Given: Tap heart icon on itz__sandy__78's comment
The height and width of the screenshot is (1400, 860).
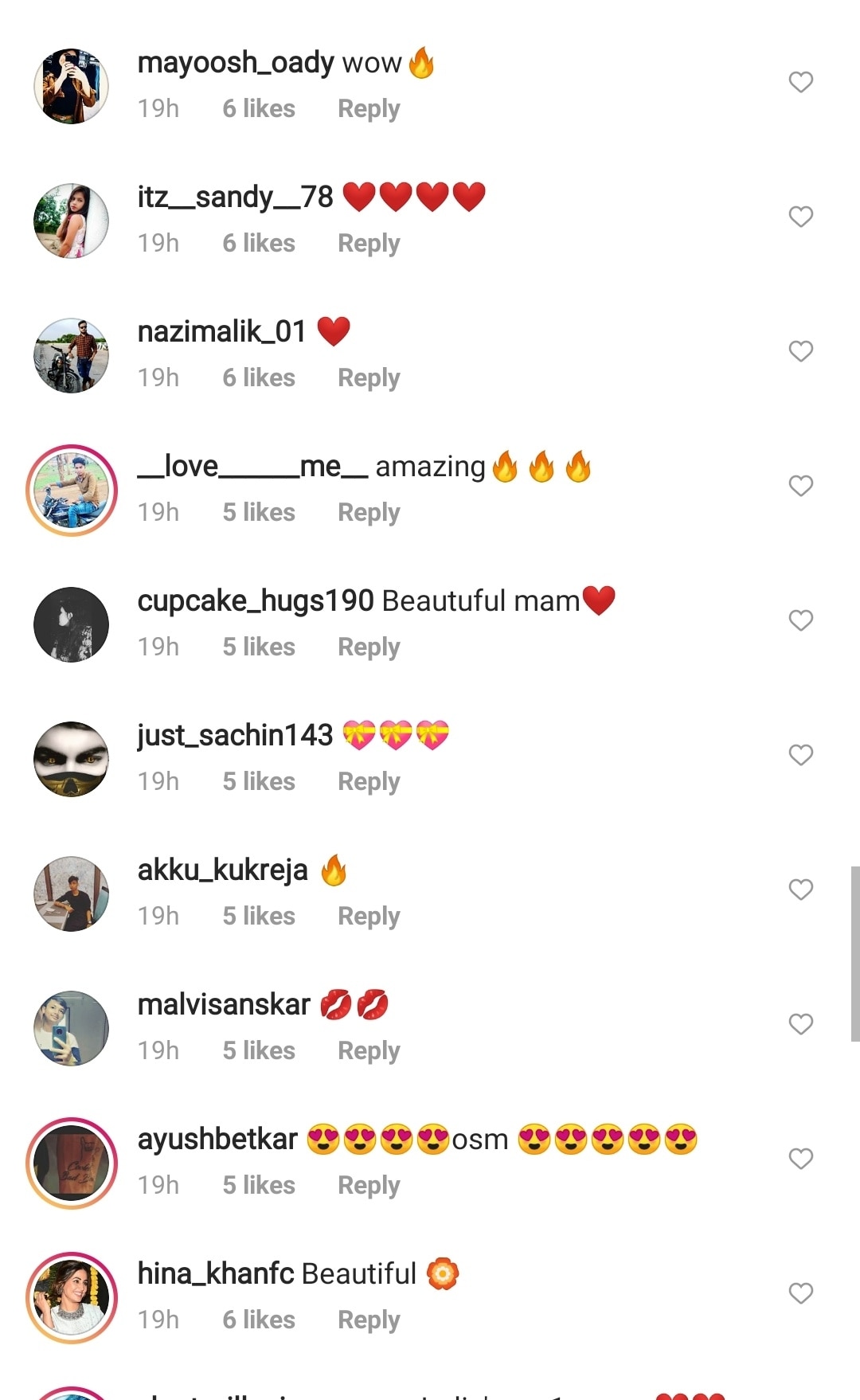Looking at the screenshot, I should (800, 217).
